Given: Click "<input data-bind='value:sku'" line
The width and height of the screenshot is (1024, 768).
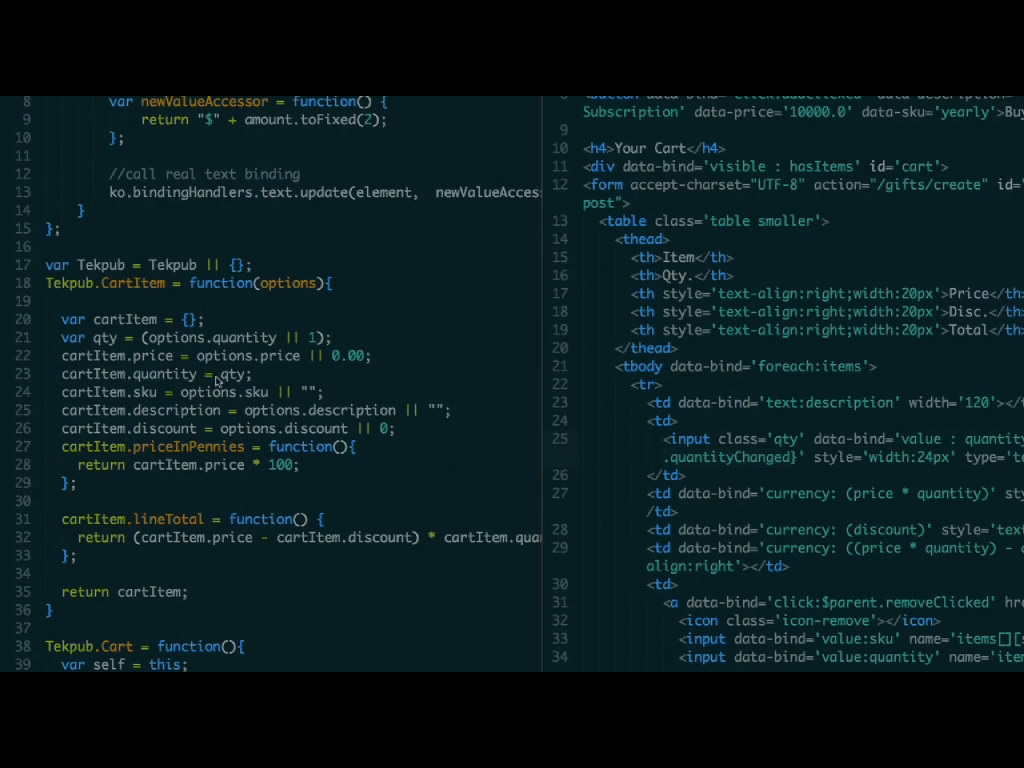Looking at the screenshot, I should [851, 639].
